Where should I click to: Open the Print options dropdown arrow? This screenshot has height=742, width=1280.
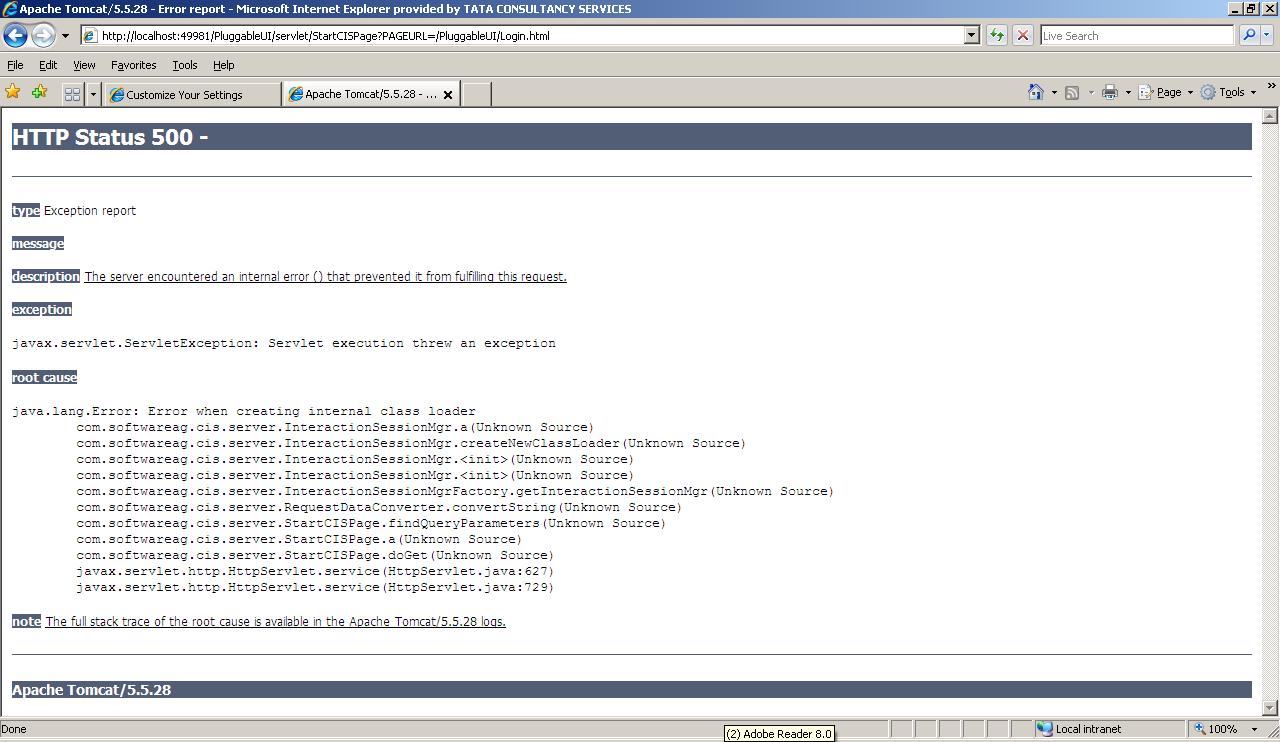[x=1128, y=92]
